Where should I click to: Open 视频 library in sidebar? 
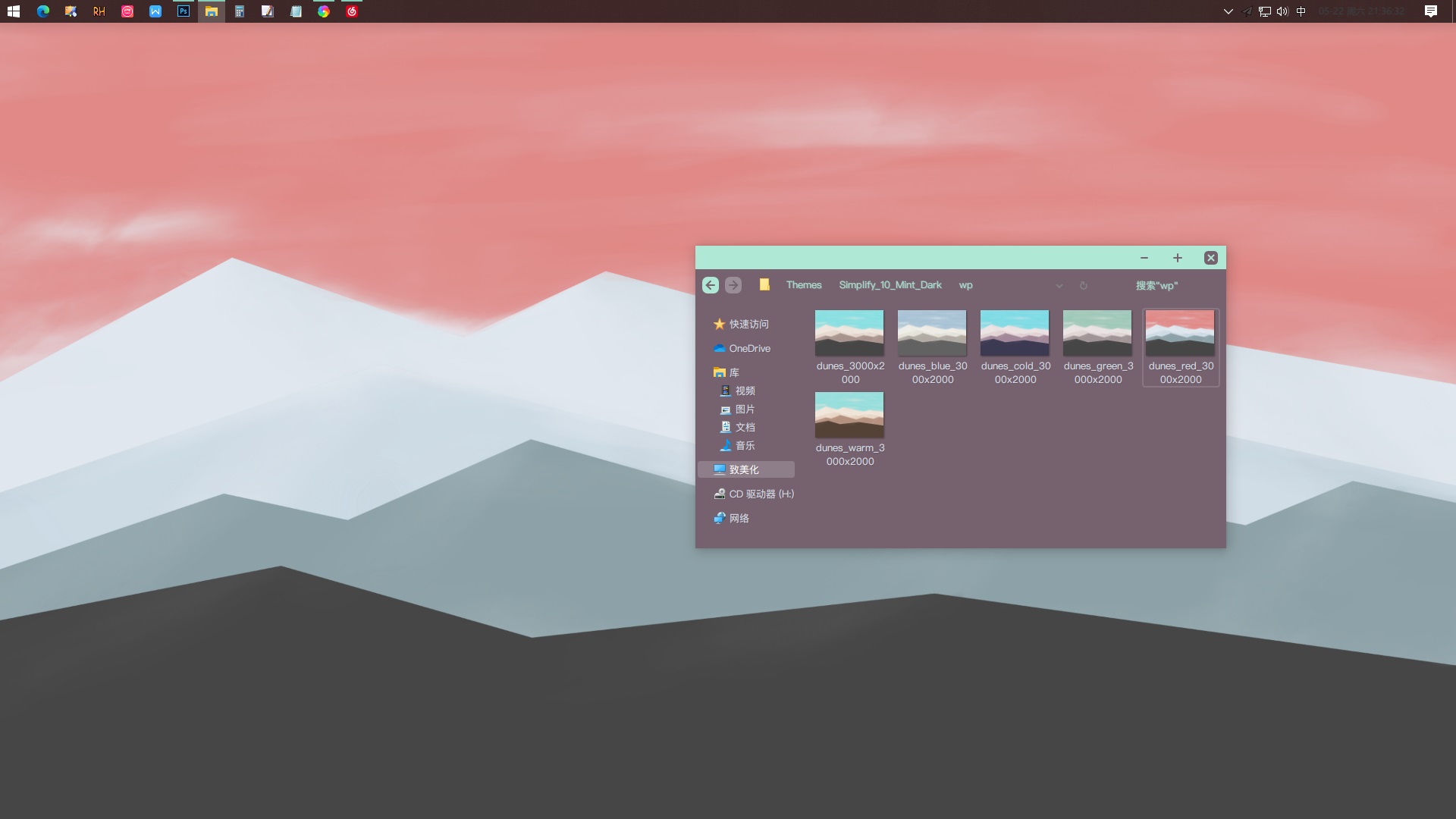737,391
